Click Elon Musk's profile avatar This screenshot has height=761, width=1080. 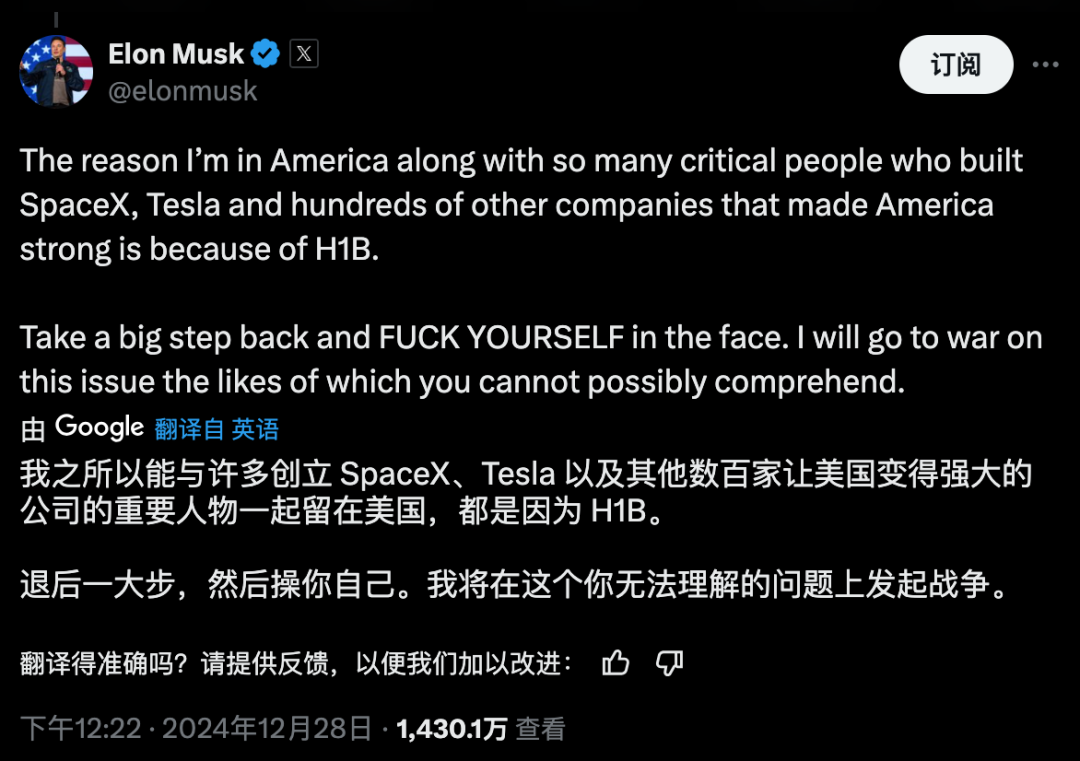click(56, 70)
